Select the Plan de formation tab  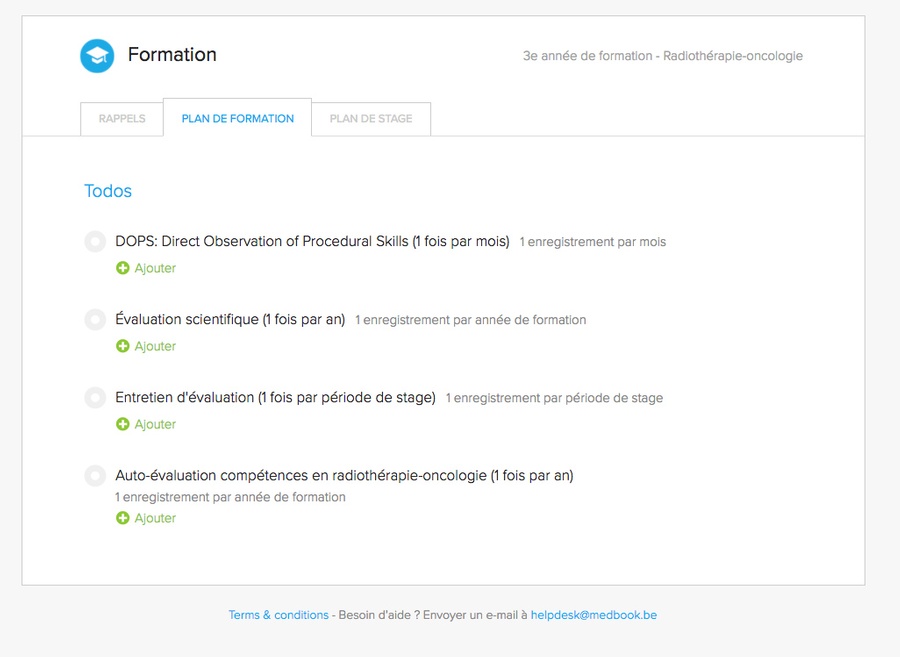238,118
